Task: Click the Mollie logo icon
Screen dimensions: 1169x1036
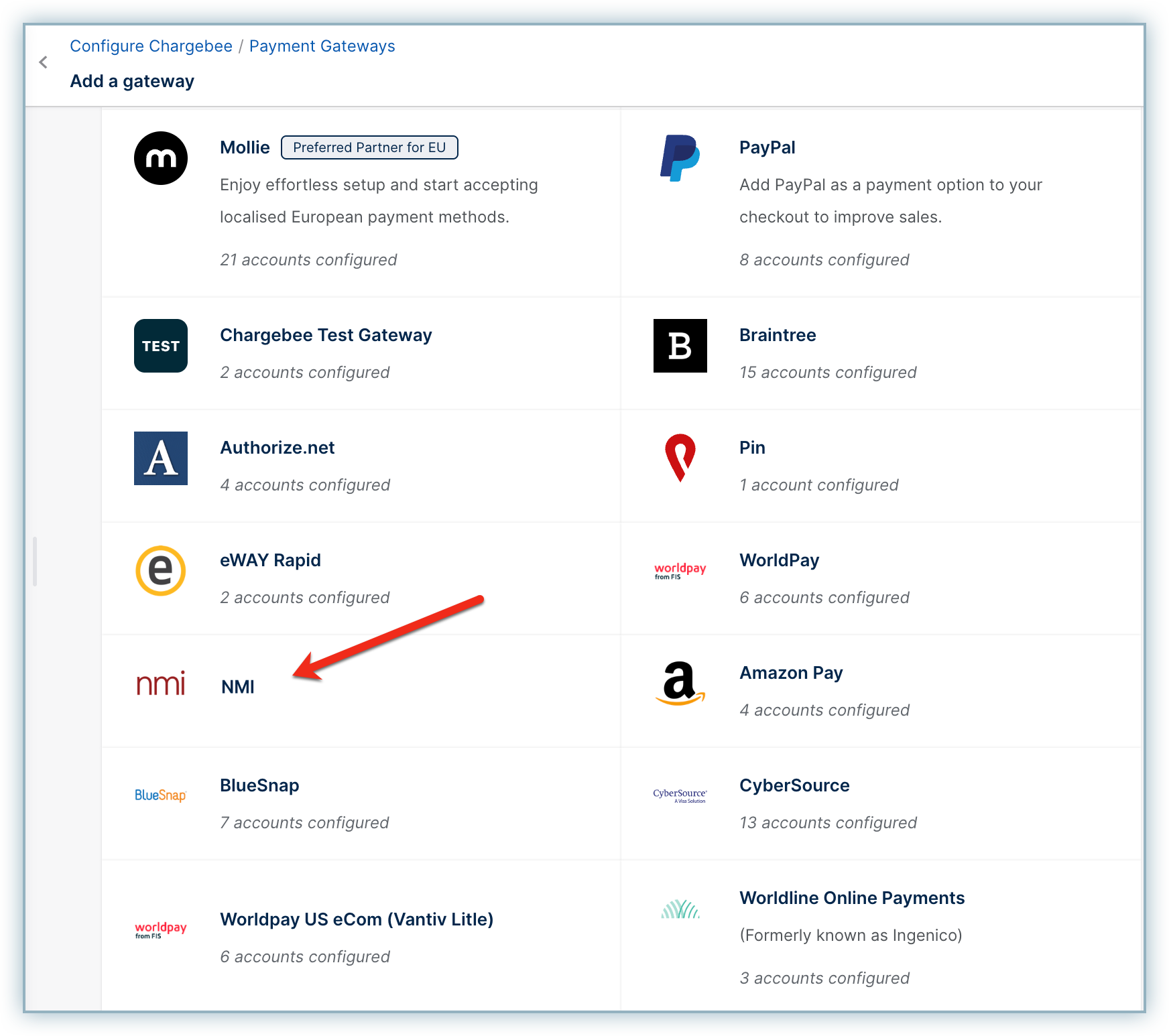Action: (x=161, y=158)
